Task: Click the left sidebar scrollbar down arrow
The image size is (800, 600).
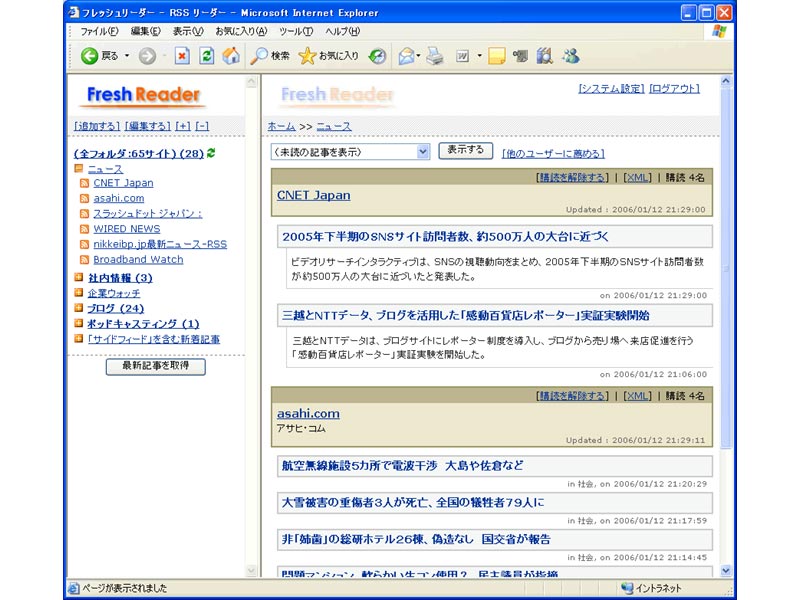Action: (251, 571)
